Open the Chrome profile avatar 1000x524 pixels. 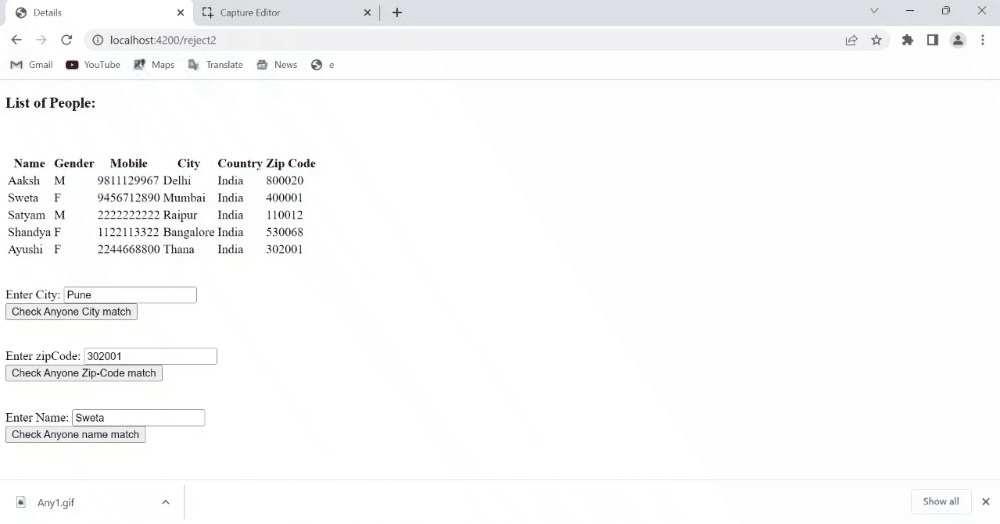pos(957,40)
